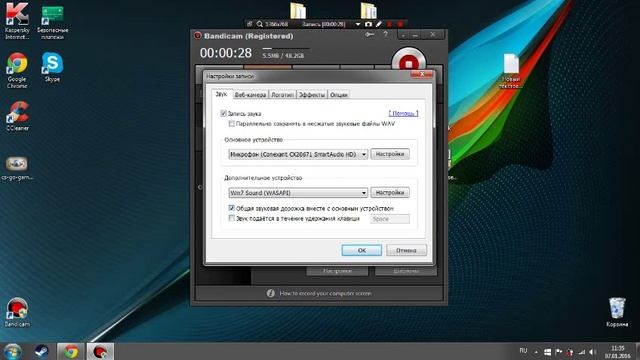Image resolution: width=640 pixels, height=360 pixels.
Task: Click RU language indicator in taskbar
Action: (x=523, y=351)
